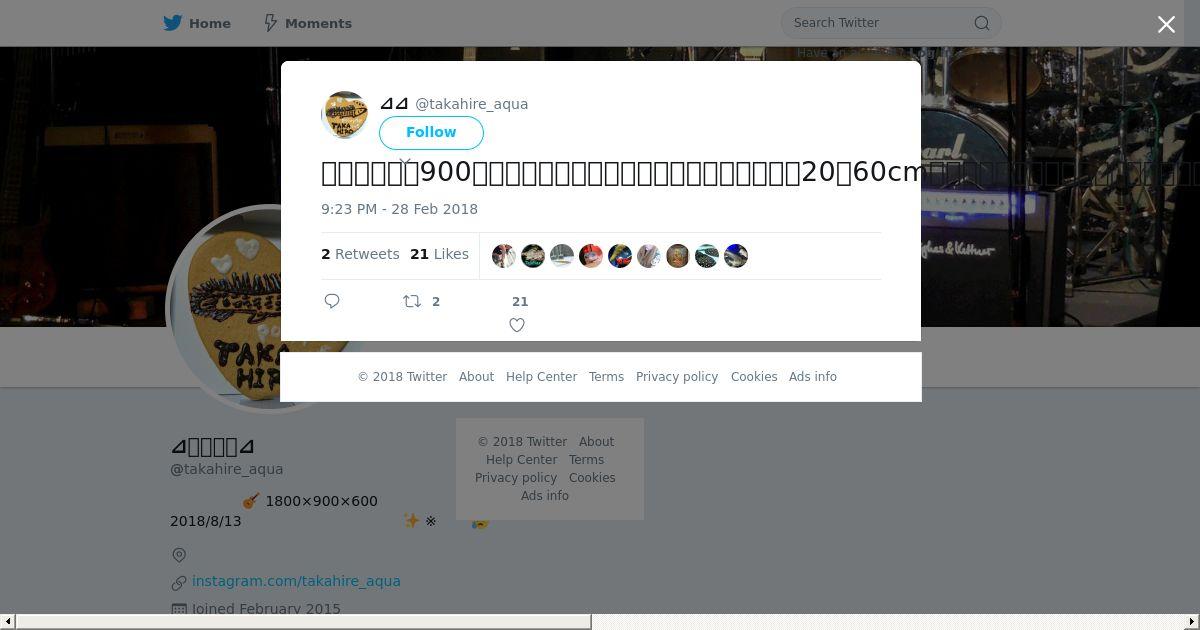Open the Privacy policy link in modal footer
Viewport: 1200px width, 630px height.
click(677, 377)
